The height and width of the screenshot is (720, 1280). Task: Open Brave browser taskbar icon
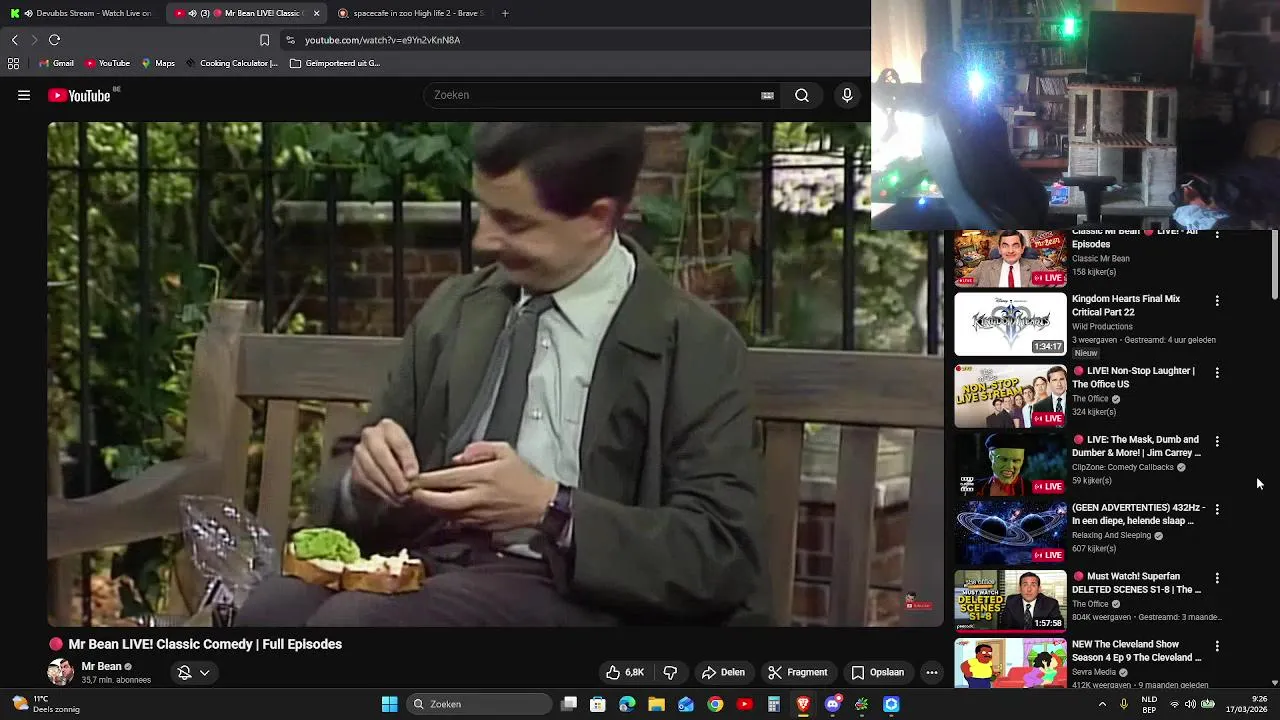pos(803,704)
